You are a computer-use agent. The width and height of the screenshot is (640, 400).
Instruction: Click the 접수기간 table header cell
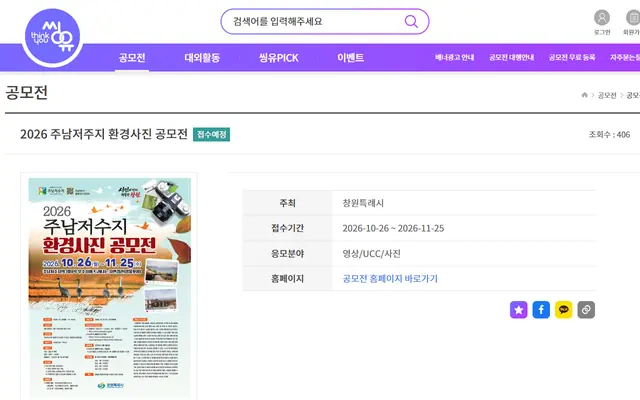[287, 228]
